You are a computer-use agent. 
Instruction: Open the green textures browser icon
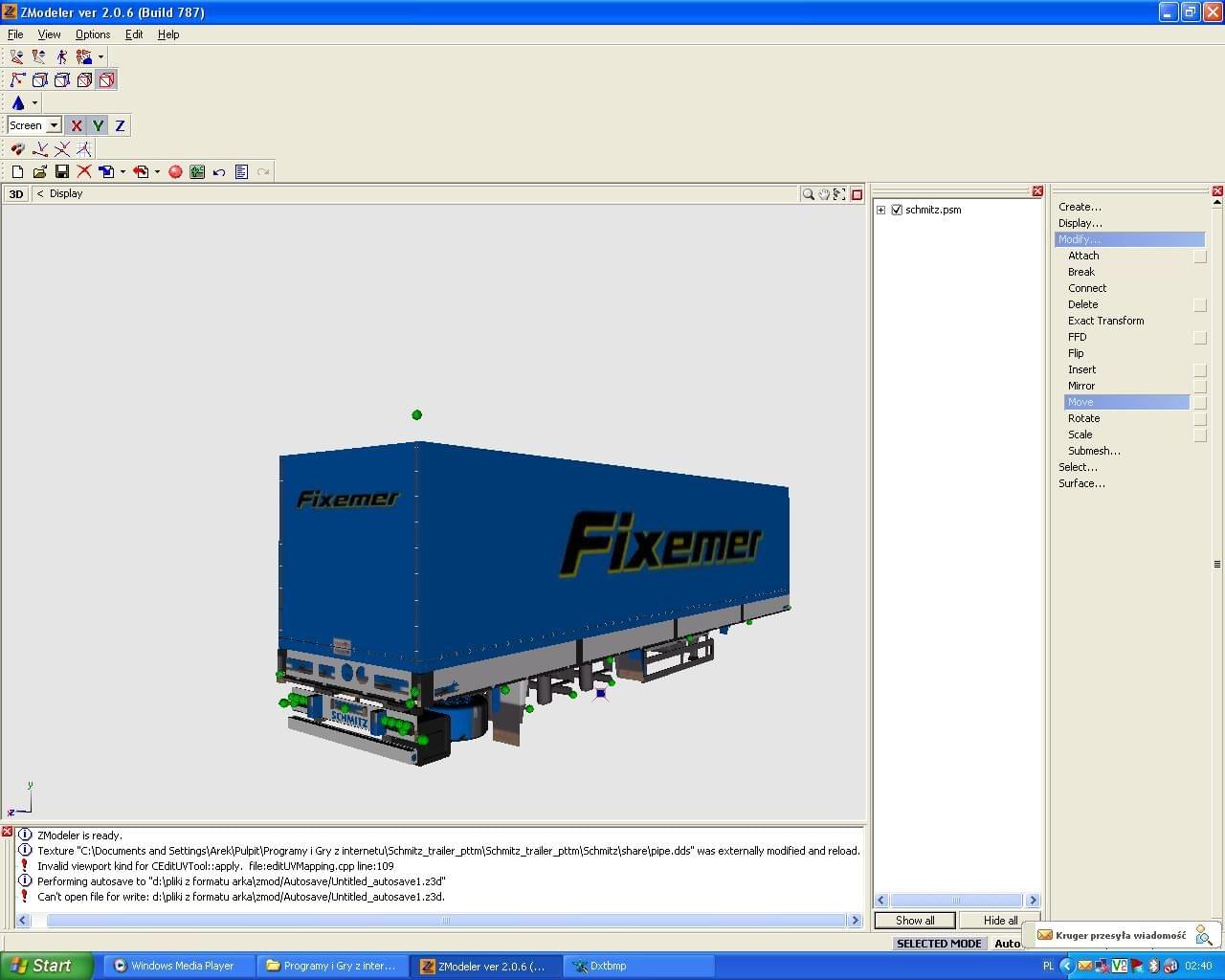[x=197, y=172]
